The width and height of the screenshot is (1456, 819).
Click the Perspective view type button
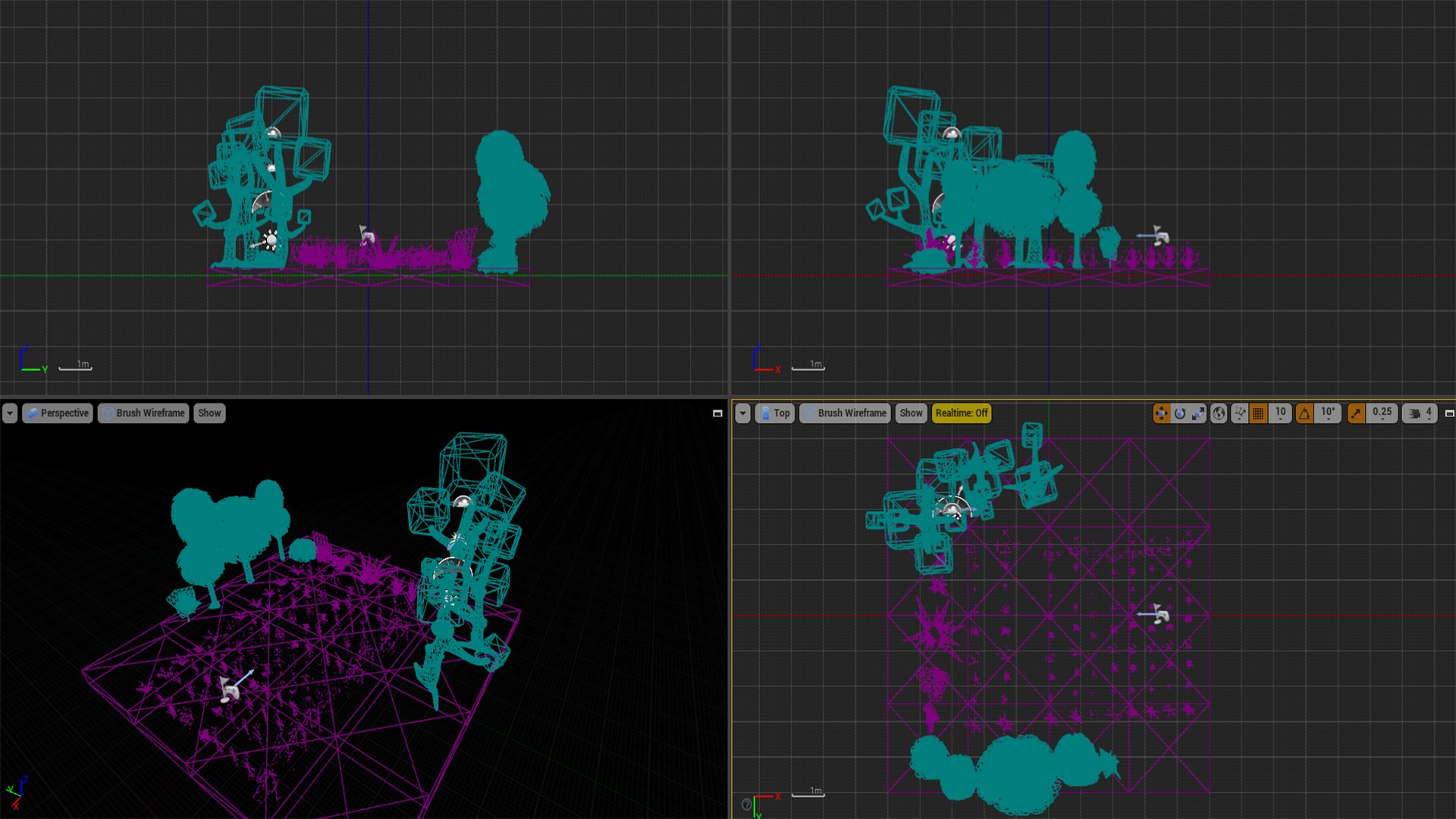(58, 413)
